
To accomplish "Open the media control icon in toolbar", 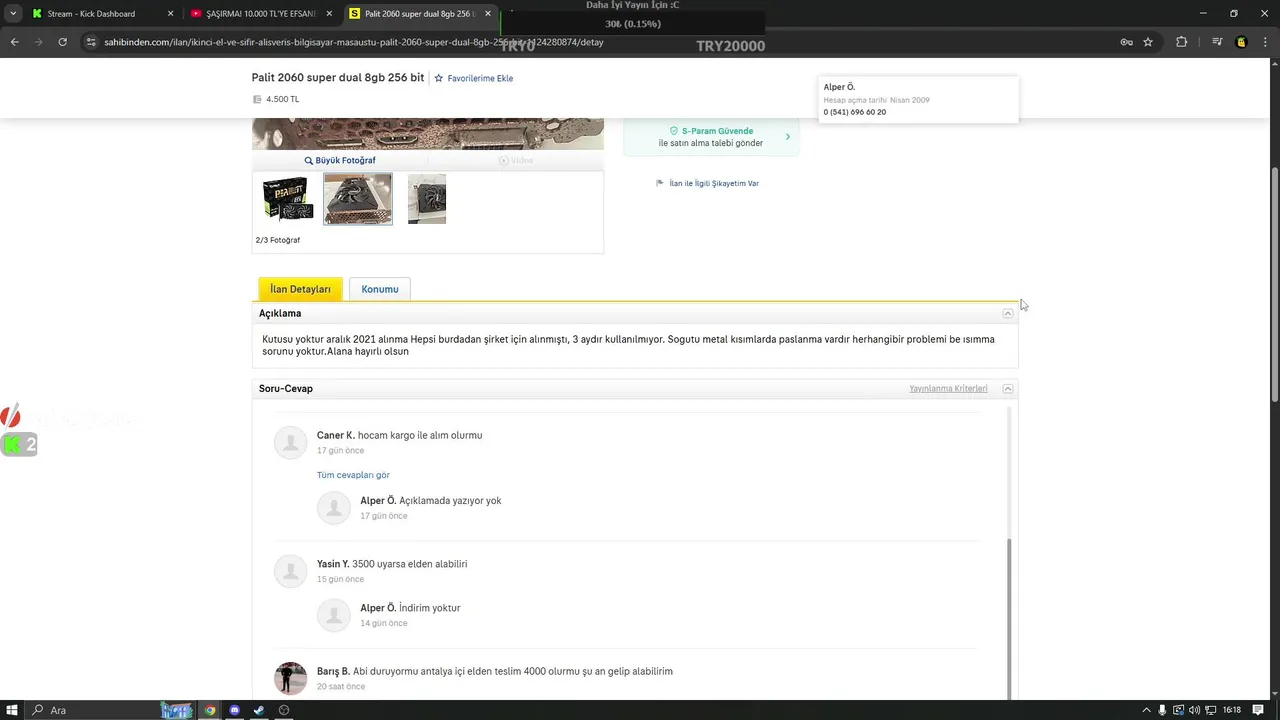I will tap(1217, 42).
